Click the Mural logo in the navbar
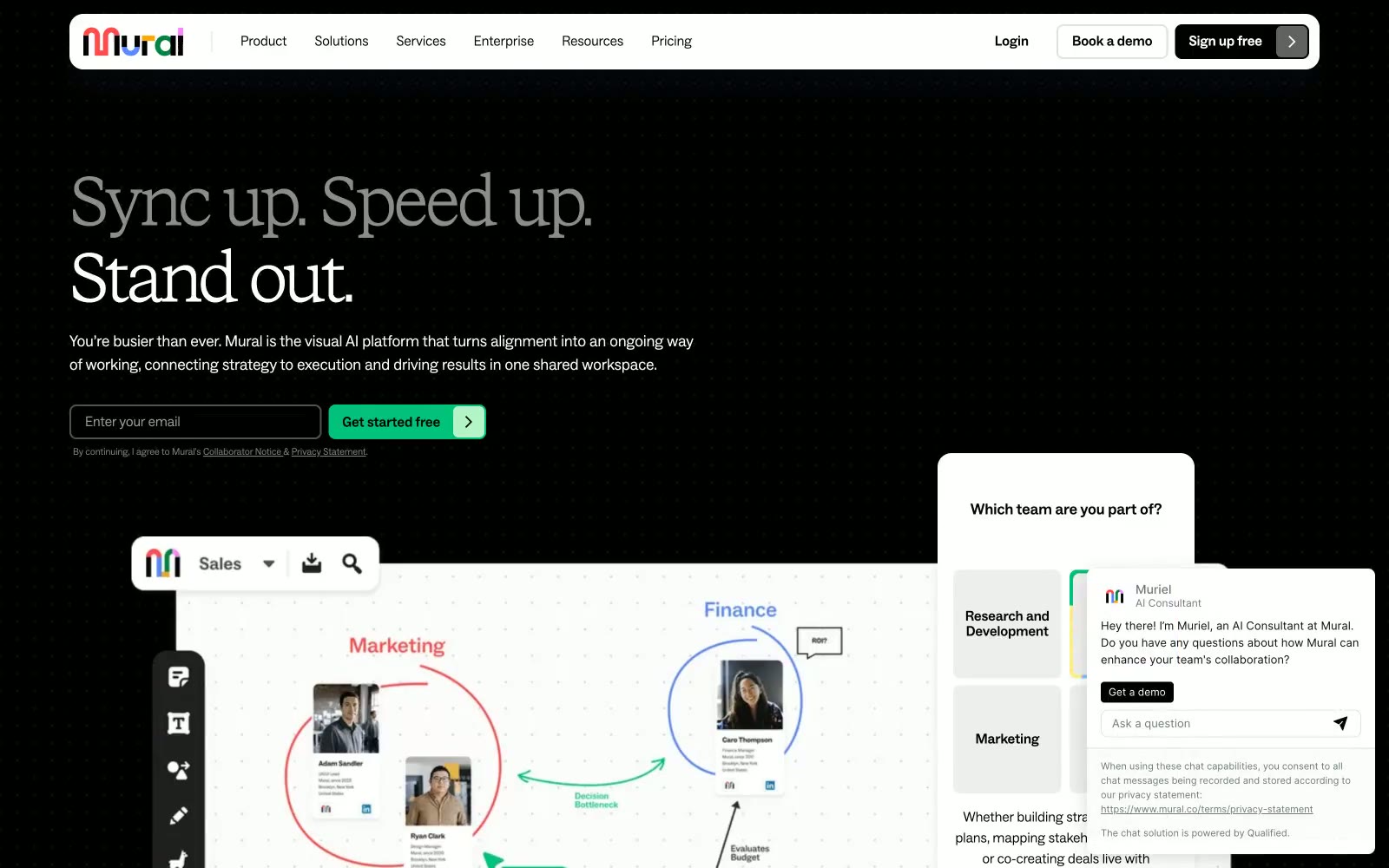This screenshot has height=868, width=1389. pos(133,42)
